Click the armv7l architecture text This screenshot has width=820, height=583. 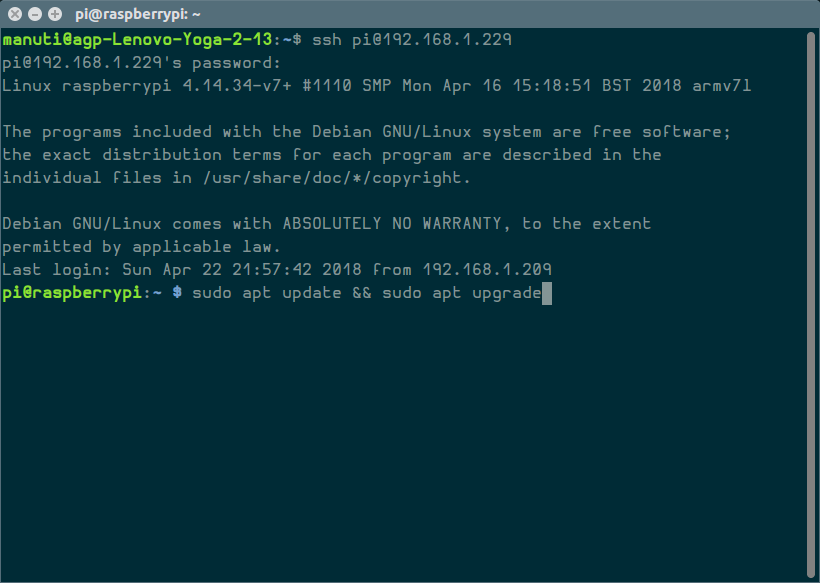pyautogui.click(x=721, y=86)
